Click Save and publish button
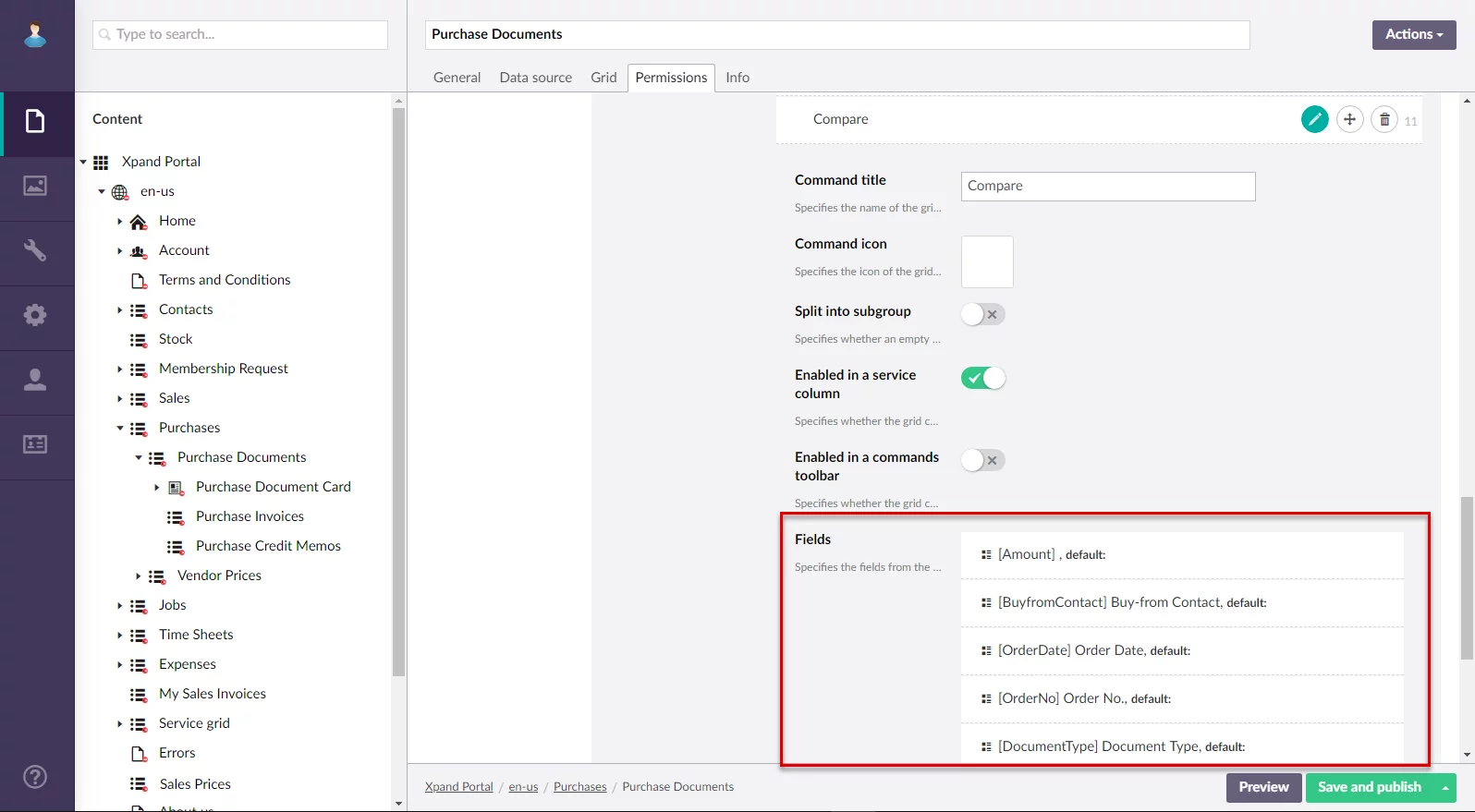 point(1369,787)
